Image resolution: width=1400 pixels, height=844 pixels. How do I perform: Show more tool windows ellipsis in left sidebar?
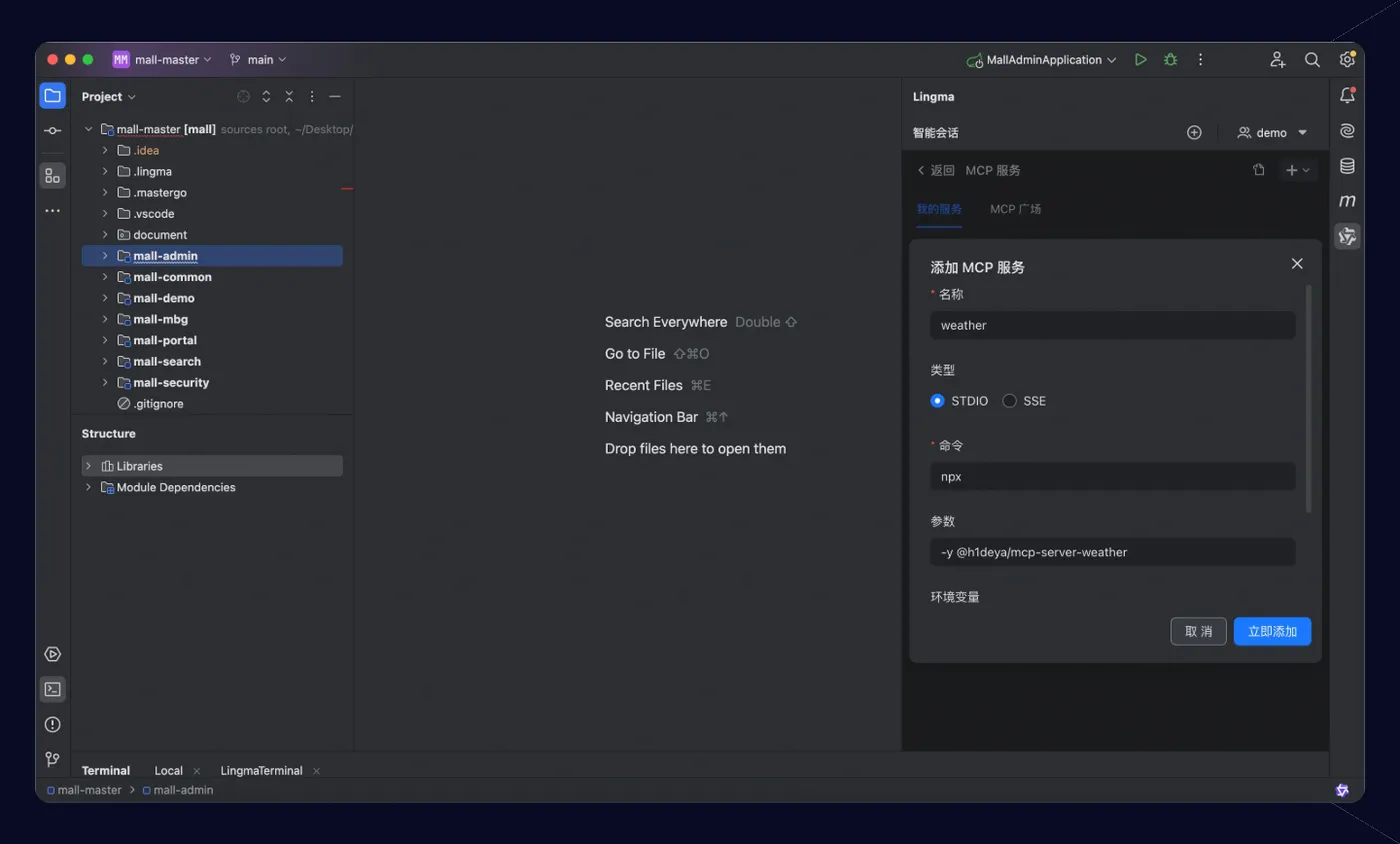52,211
